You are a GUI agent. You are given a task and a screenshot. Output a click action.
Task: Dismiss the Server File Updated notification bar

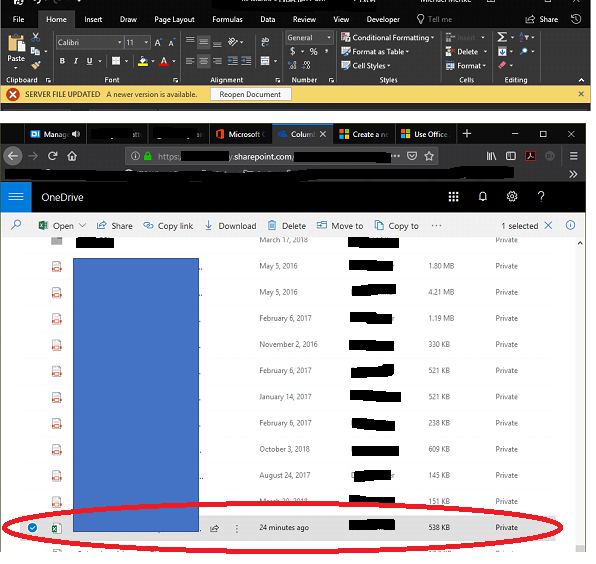click(581, 94)
